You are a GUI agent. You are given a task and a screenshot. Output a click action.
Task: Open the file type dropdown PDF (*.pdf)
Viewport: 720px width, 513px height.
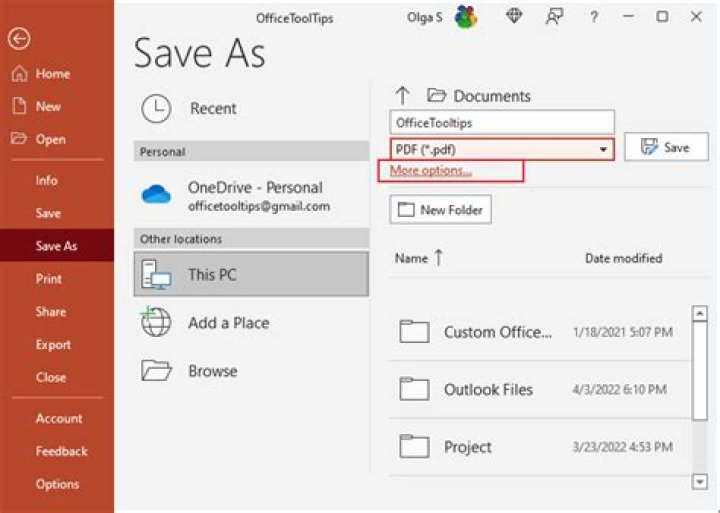[x=502, y=149]
